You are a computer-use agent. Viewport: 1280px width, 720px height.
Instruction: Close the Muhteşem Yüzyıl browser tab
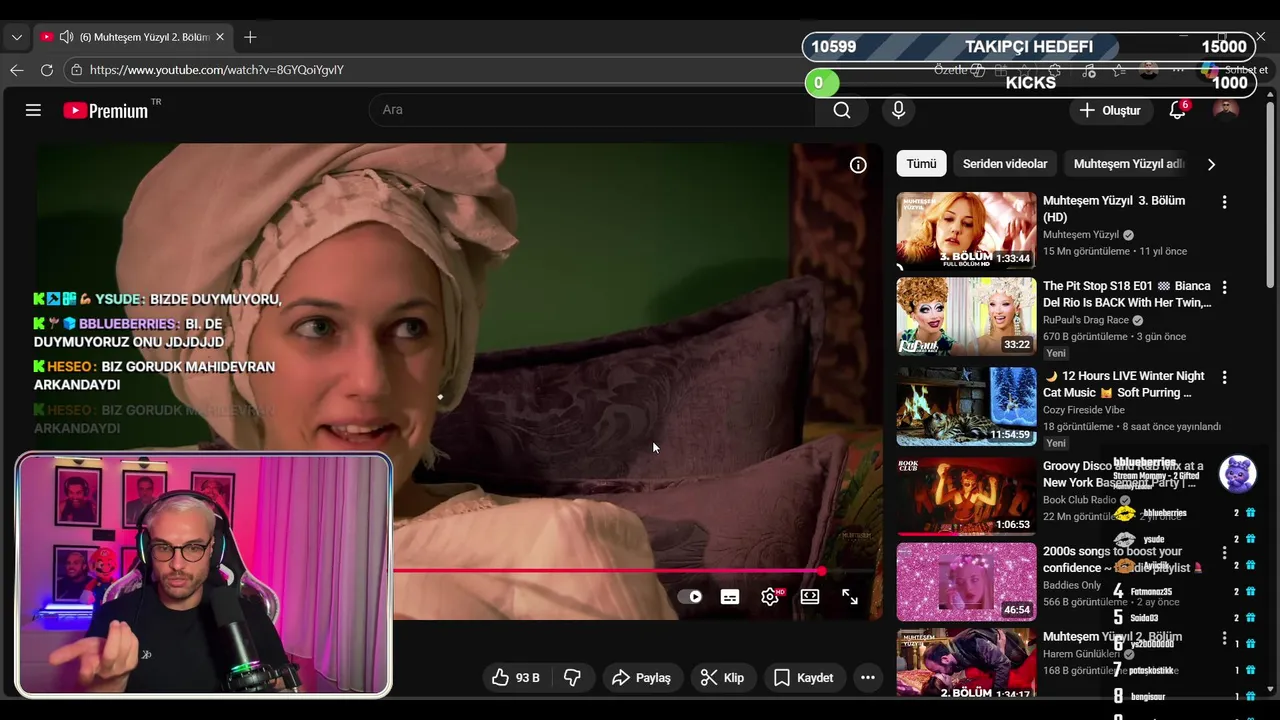point(220,37)
